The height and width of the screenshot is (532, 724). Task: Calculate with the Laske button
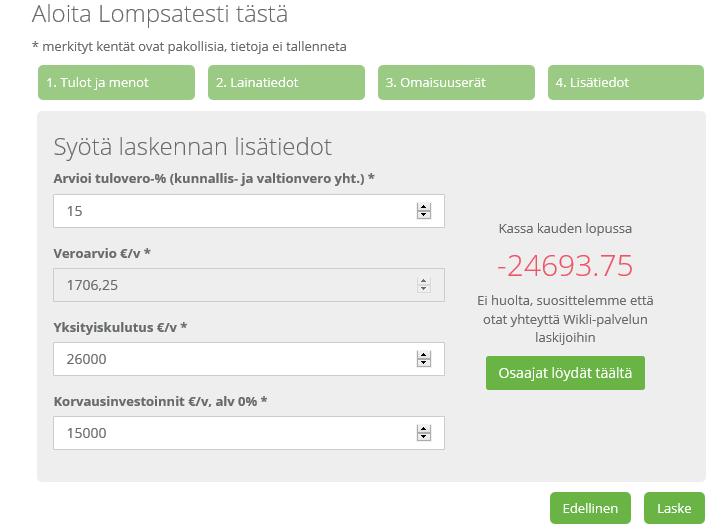(674, 508)
